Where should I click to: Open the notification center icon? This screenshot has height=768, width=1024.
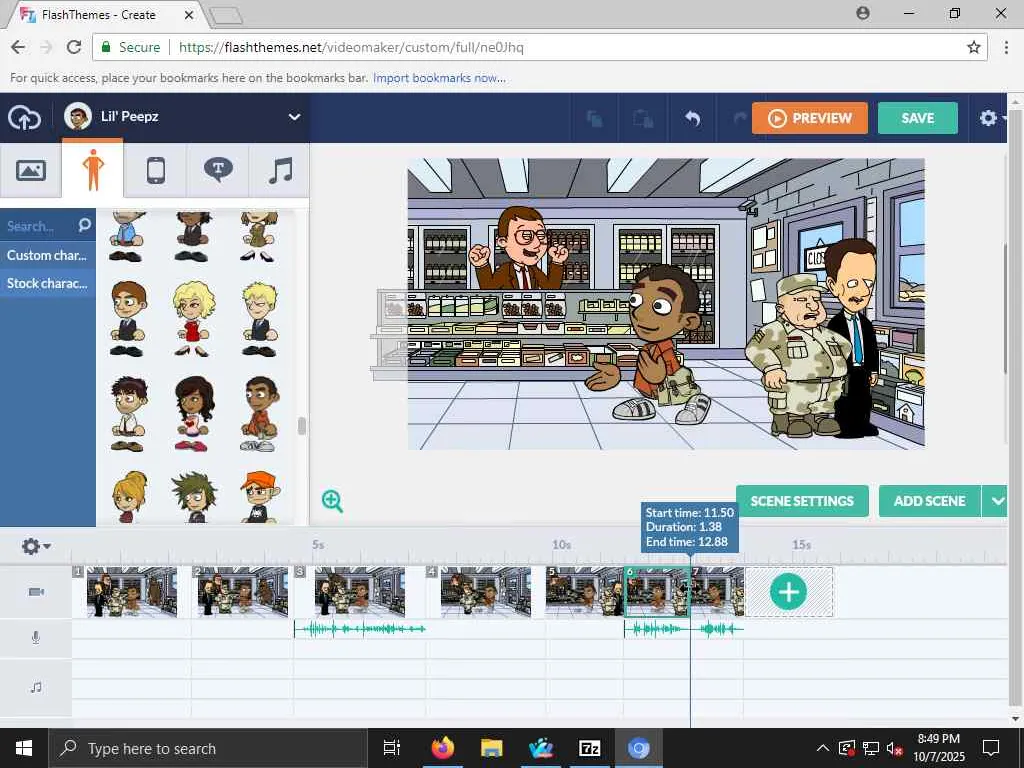click(x=991, y=748)
